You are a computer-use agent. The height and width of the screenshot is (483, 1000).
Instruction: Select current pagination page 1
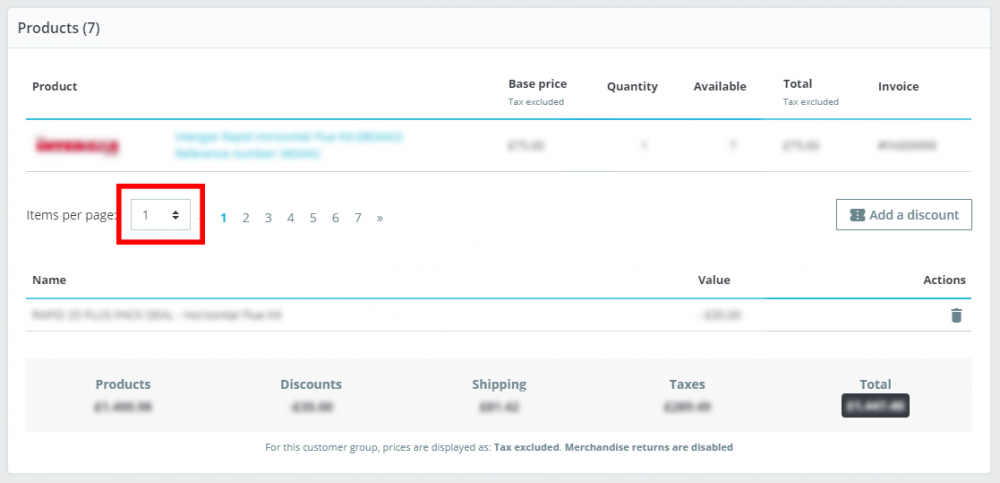(223, 217)
